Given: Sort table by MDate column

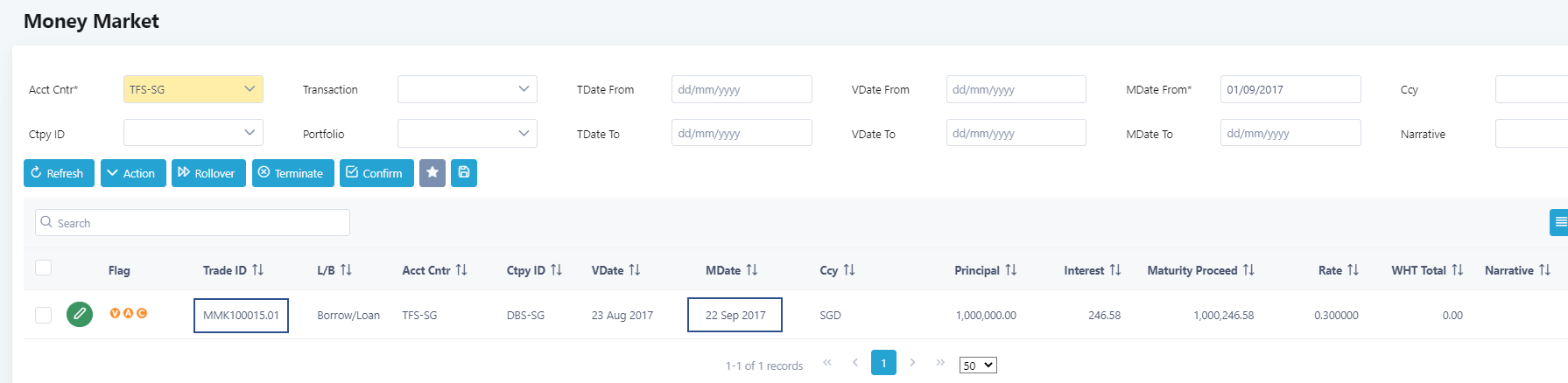Looking at the screenshot, I should [751, 270].
